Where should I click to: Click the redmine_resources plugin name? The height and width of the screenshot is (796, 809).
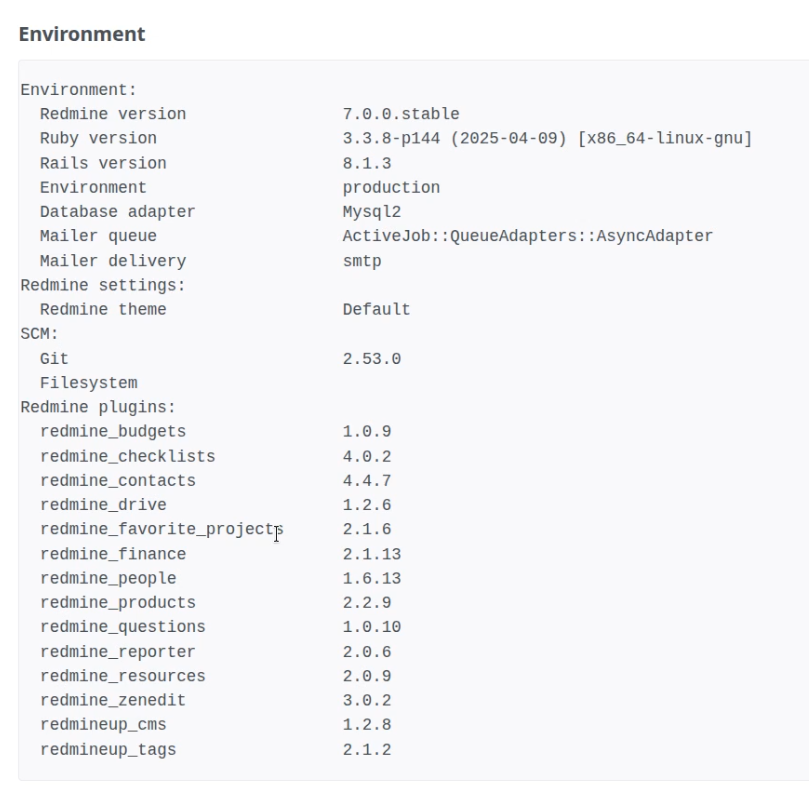point(123,676)
